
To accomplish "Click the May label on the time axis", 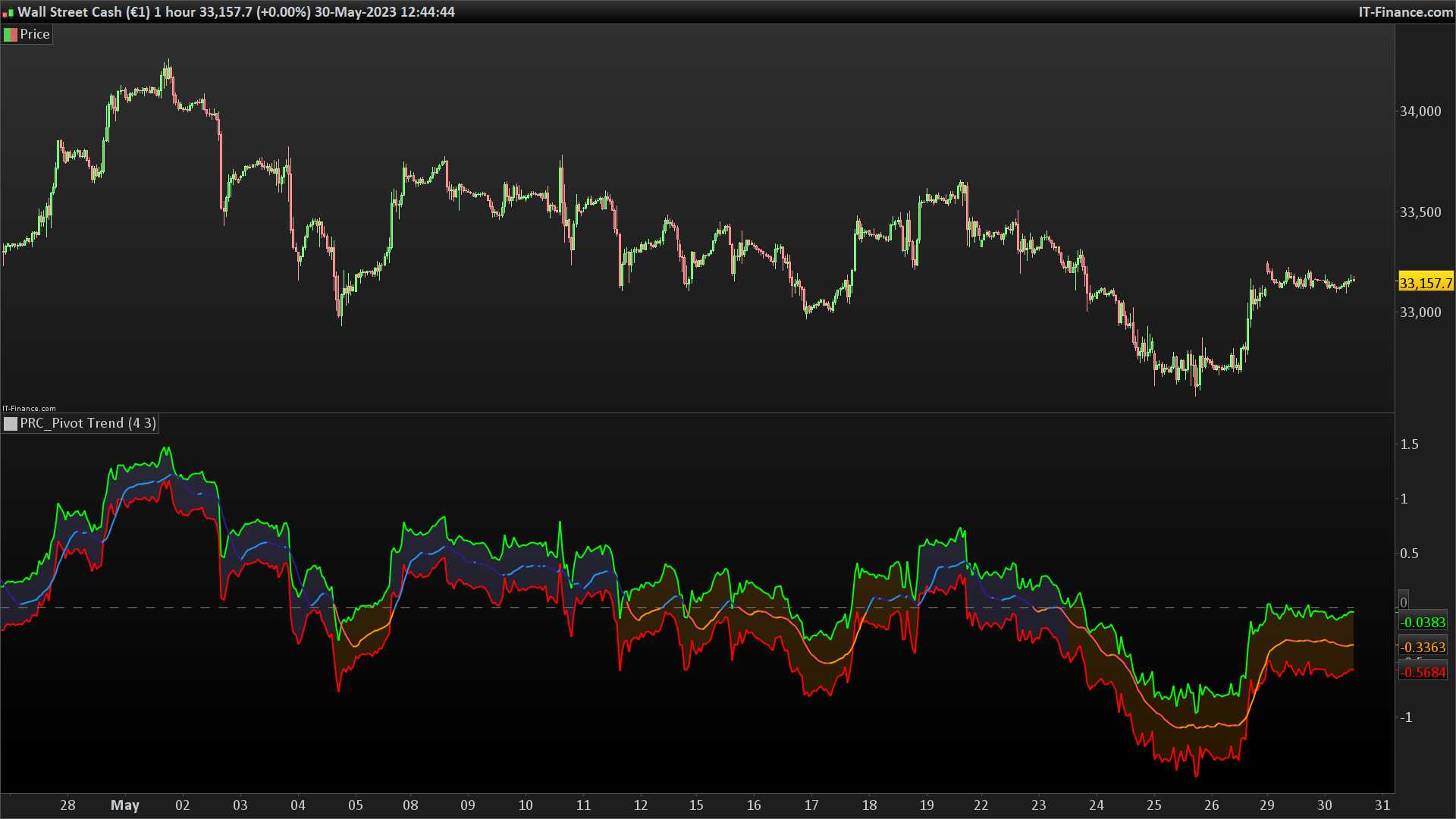I will tap(125, 805).
